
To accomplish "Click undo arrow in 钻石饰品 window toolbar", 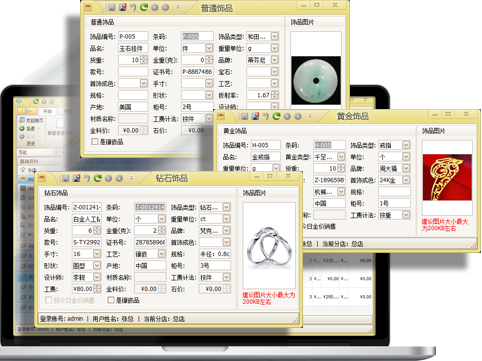I will tap(87, 178).
